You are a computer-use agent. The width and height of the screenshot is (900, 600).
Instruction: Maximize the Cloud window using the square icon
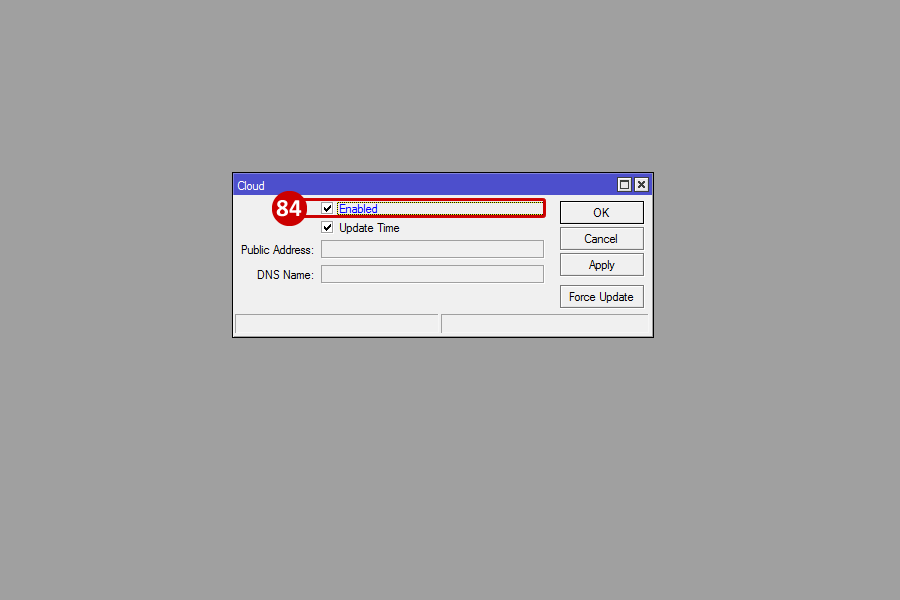(624, 185)
